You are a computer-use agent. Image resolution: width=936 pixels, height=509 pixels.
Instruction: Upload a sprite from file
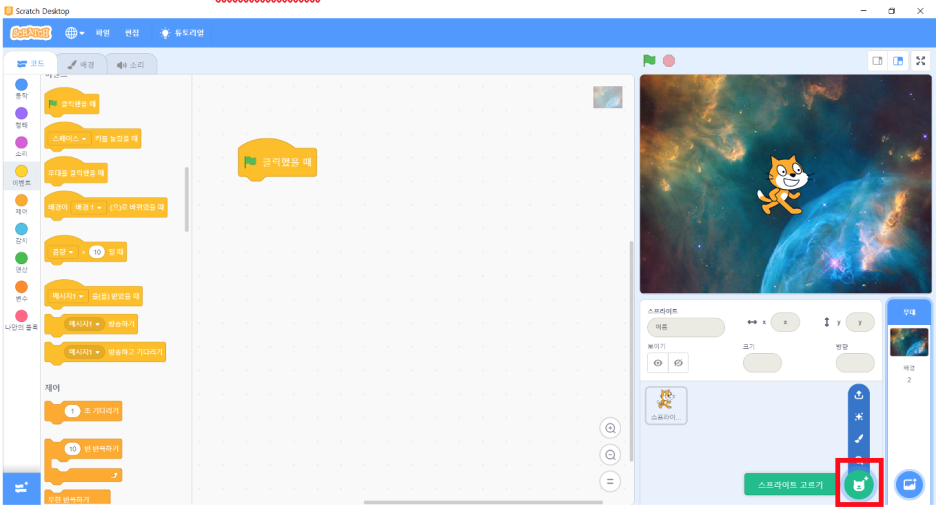[x=859, y=395]
